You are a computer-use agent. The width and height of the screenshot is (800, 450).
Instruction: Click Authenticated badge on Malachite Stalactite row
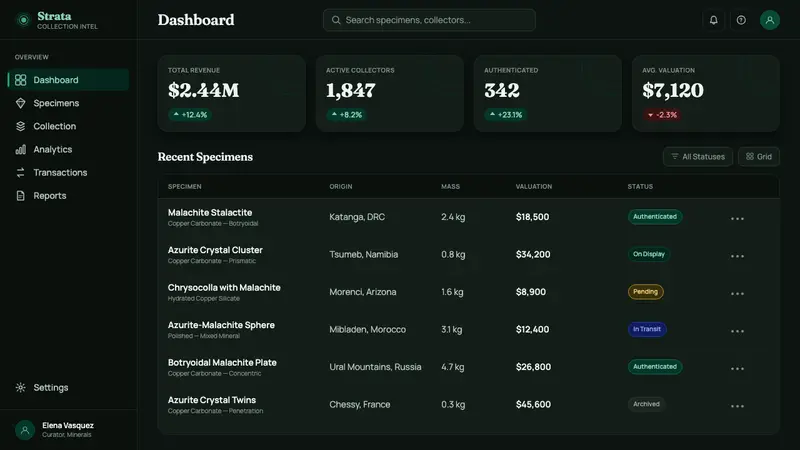pyautogui.click(x=655, y=217)
